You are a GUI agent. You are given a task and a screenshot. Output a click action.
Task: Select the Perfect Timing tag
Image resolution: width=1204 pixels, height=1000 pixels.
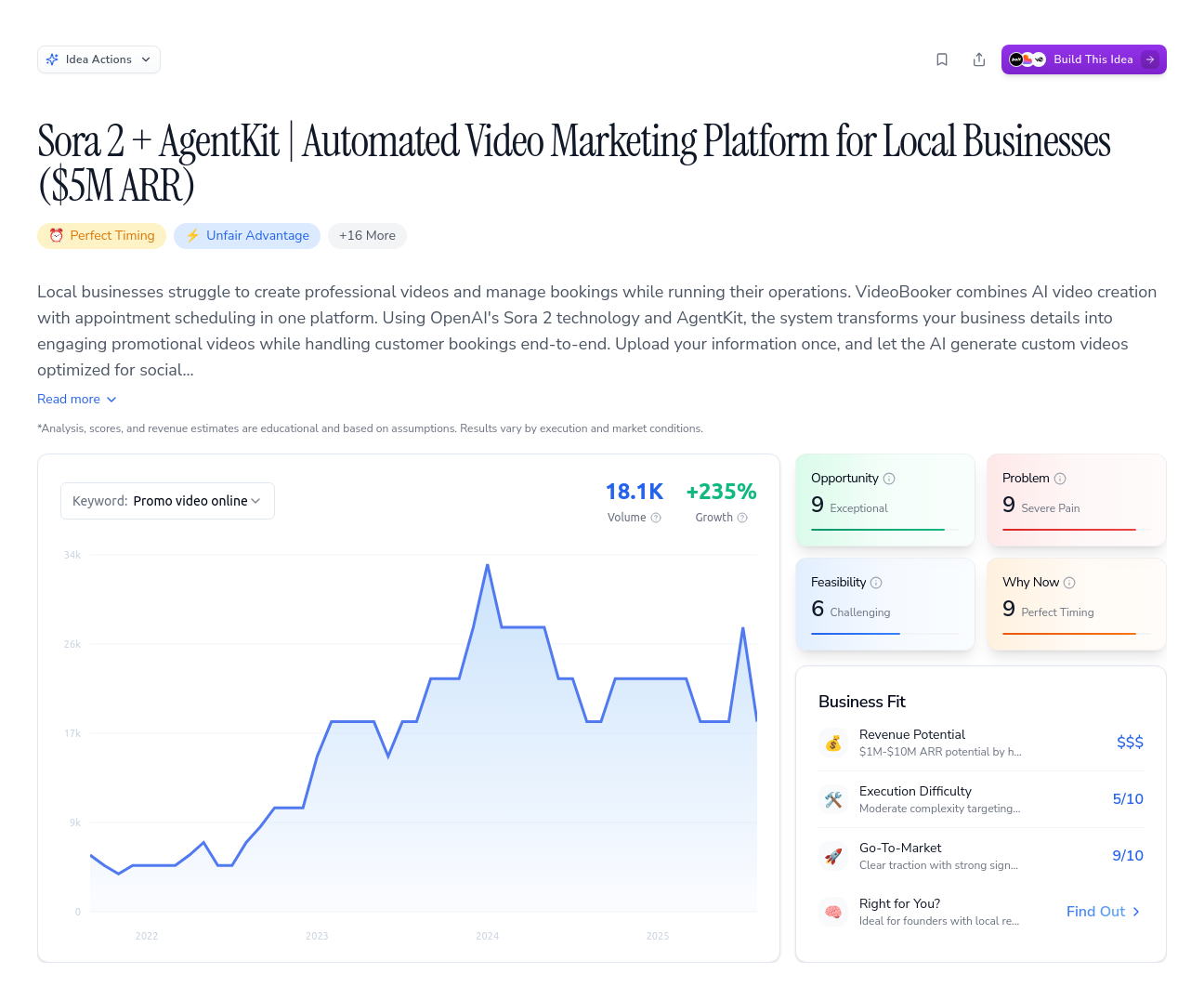(x=102, y=236)
